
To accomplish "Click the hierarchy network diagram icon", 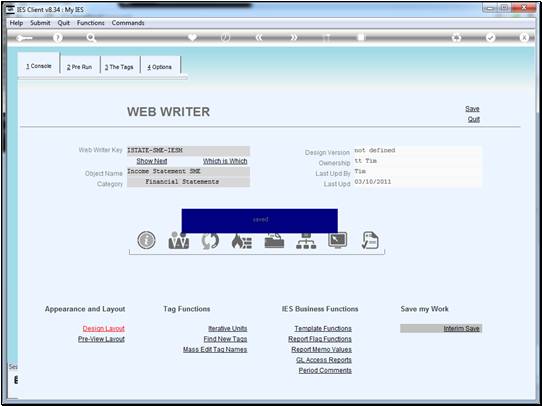I will tap(306, 241).
